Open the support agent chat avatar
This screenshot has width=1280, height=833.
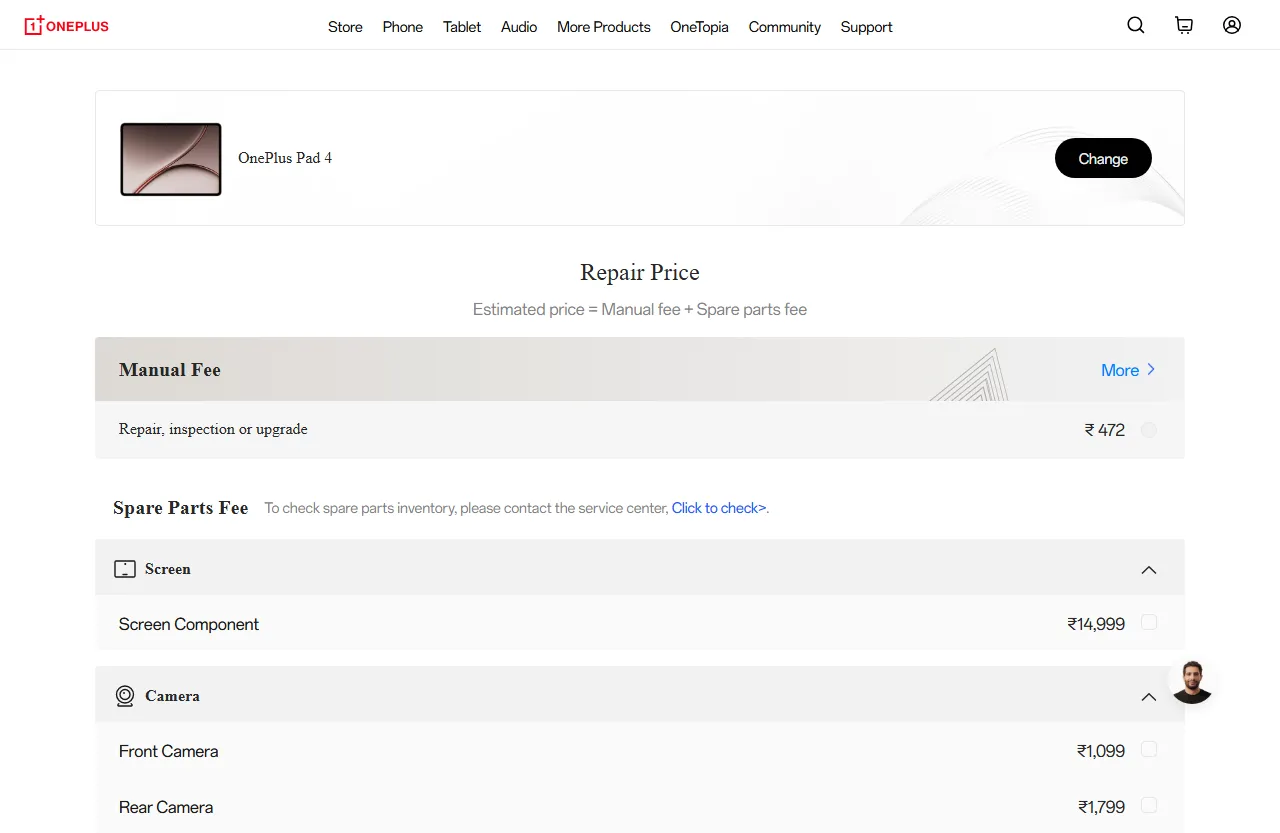click(x=1191, y=682)
